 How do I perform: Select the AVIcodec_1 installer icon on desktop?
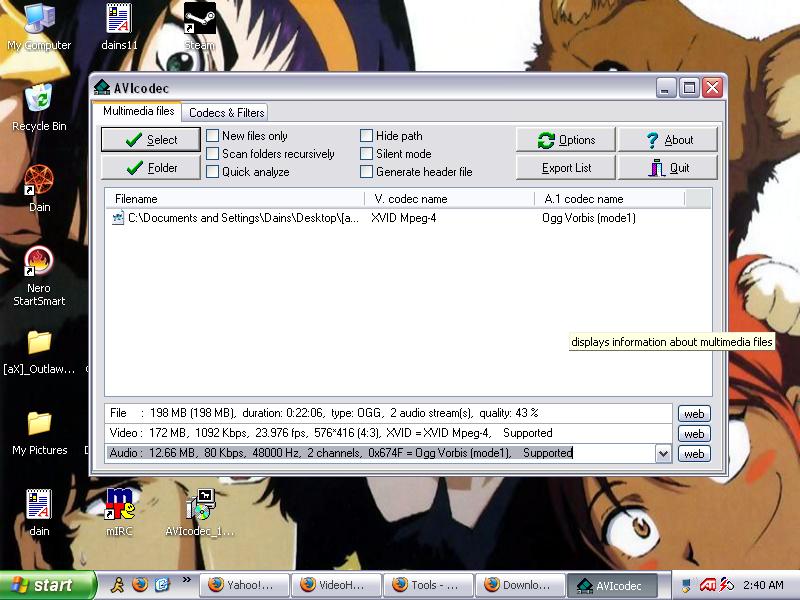[199, 512]
